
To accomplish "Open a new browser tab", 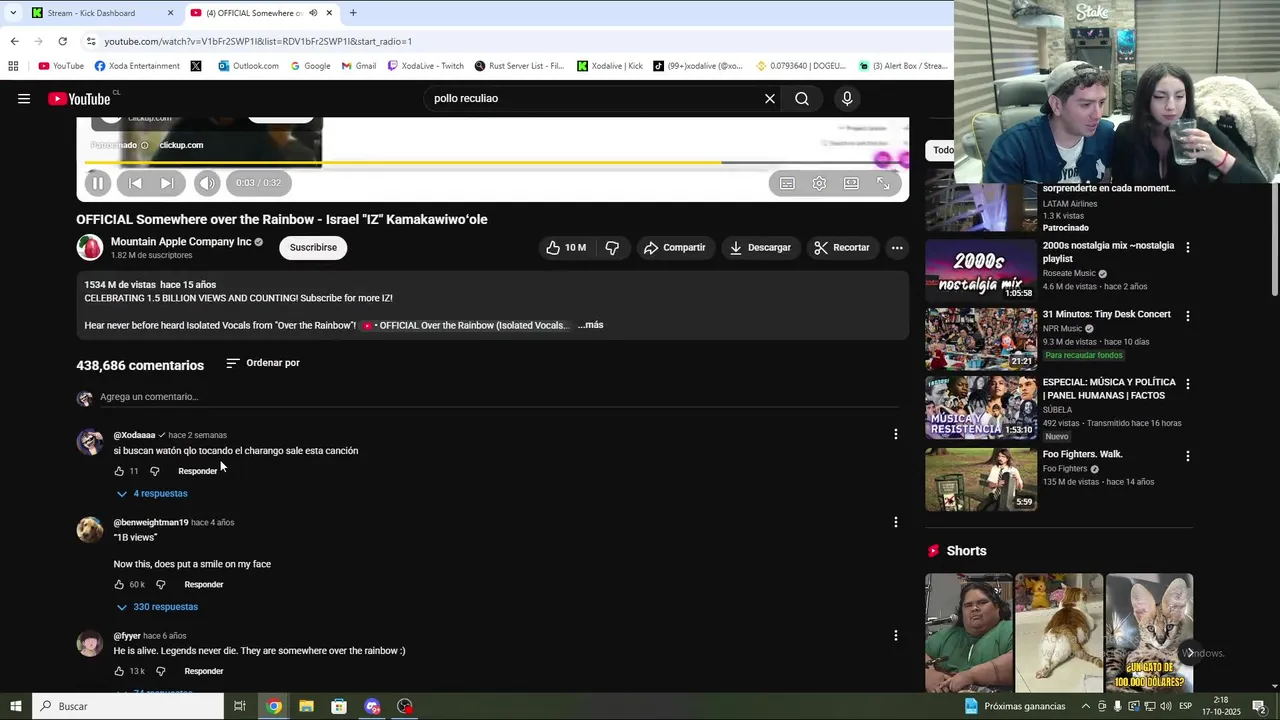I will [353, 13].
